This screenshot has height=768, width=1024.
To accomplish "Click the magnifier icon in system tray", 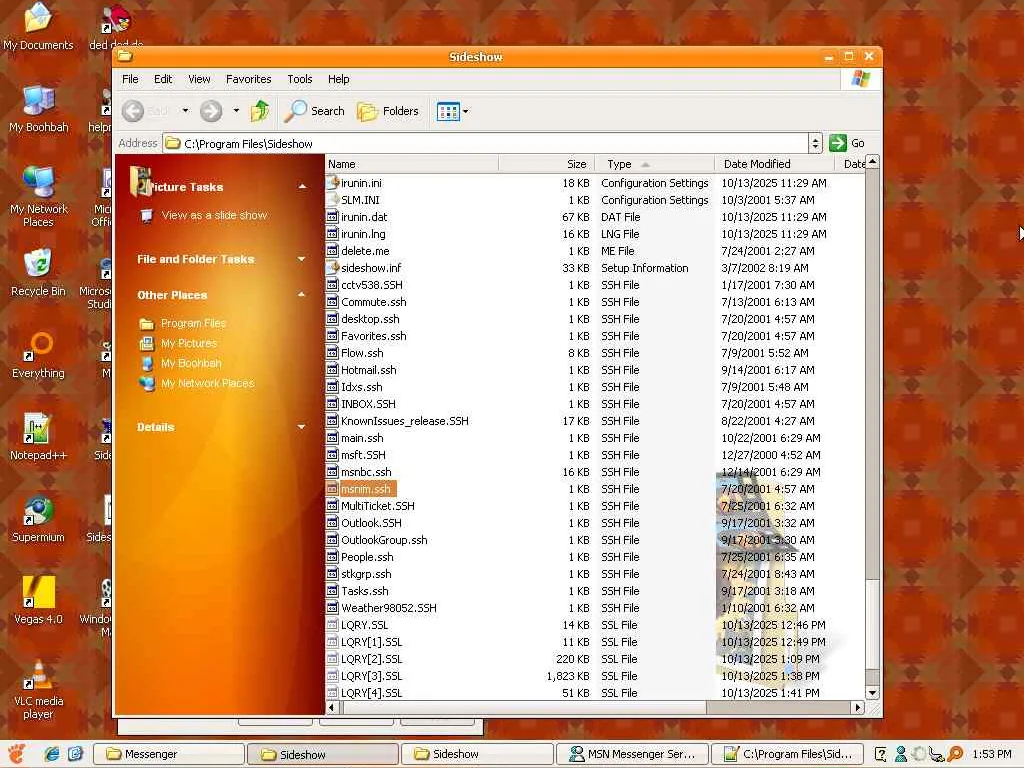I will [x=955, y=754].
